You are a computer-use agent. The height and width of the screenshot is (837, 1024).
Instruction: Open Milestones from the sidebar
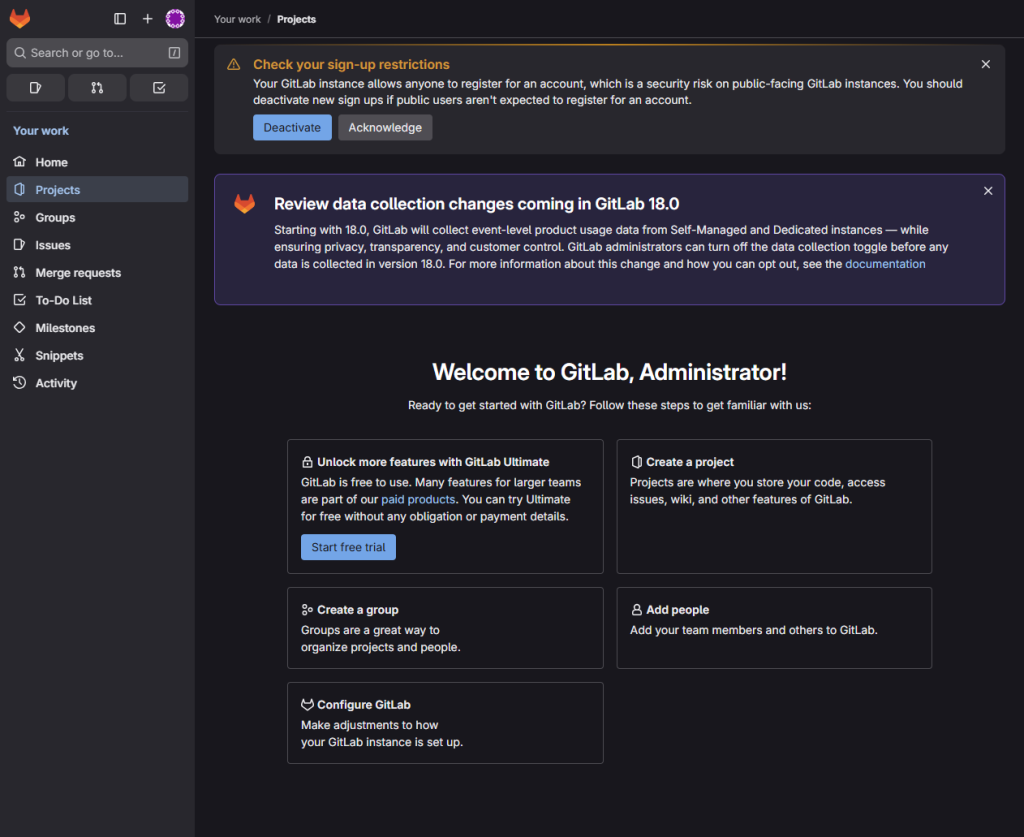click(65, 328)
